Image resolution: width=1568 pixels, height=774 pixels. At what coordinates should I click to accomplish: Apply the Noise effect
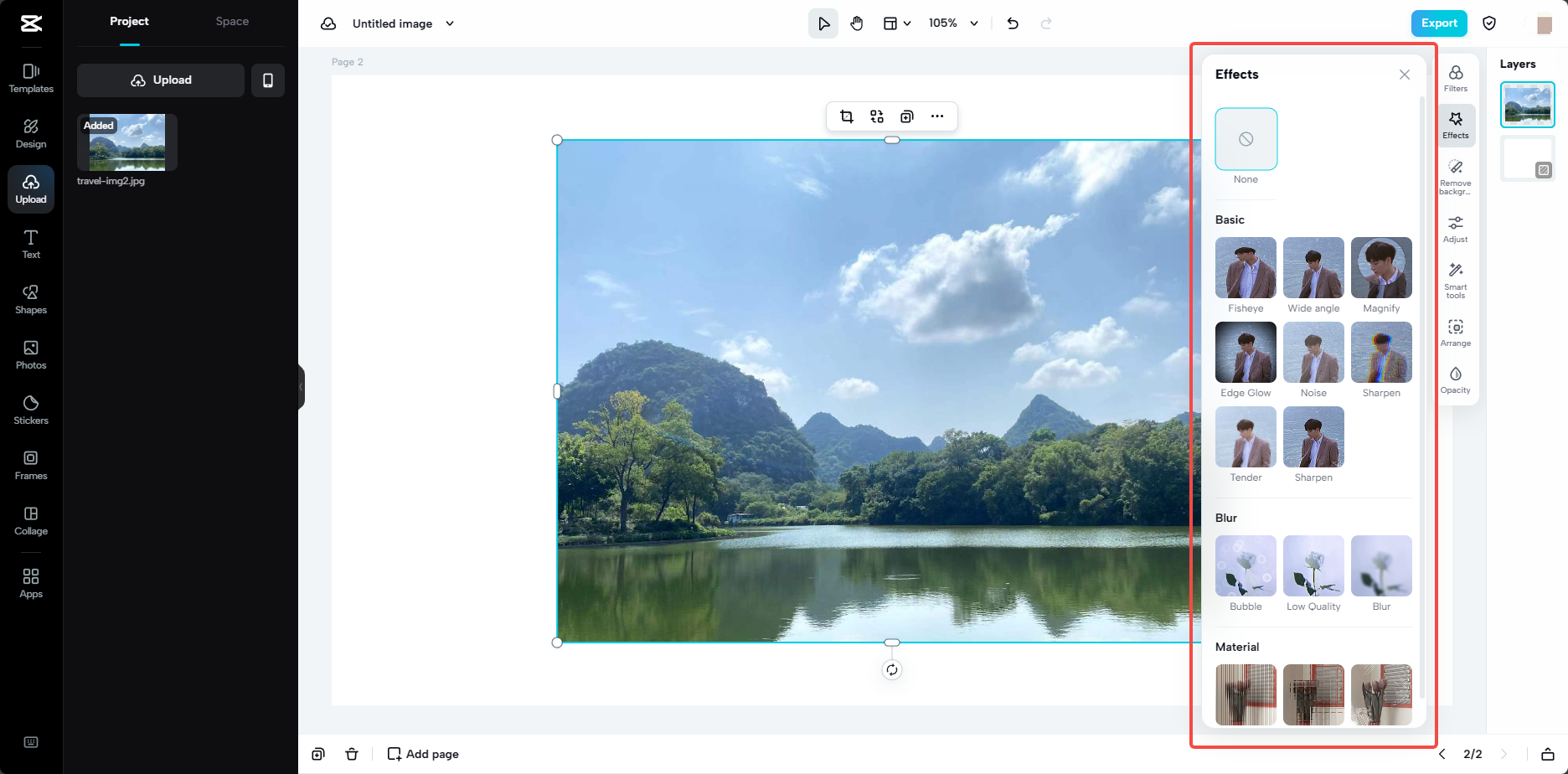[1313, 353]
